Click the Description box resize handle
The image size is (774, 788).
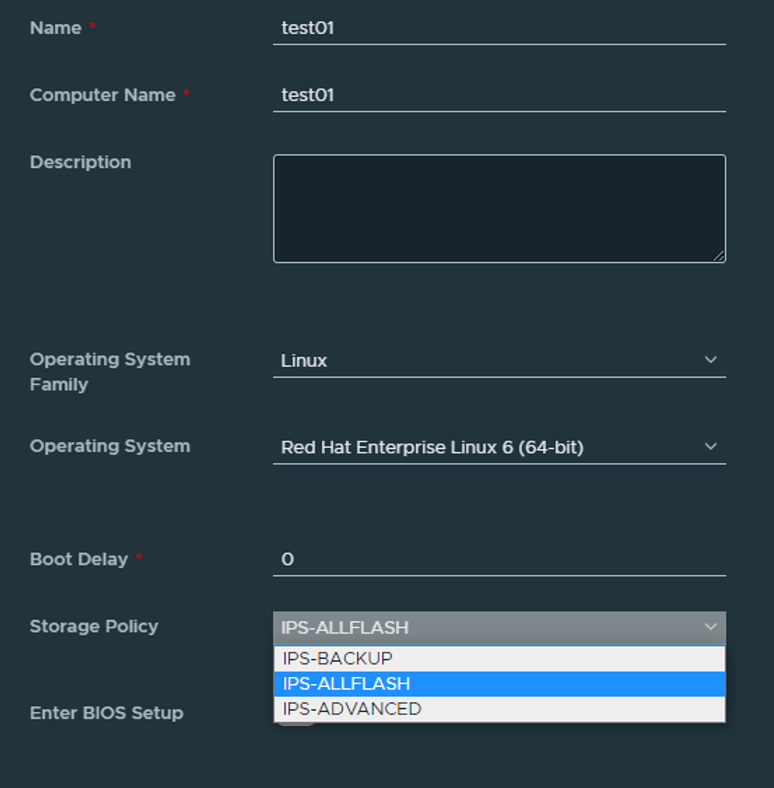719,256
